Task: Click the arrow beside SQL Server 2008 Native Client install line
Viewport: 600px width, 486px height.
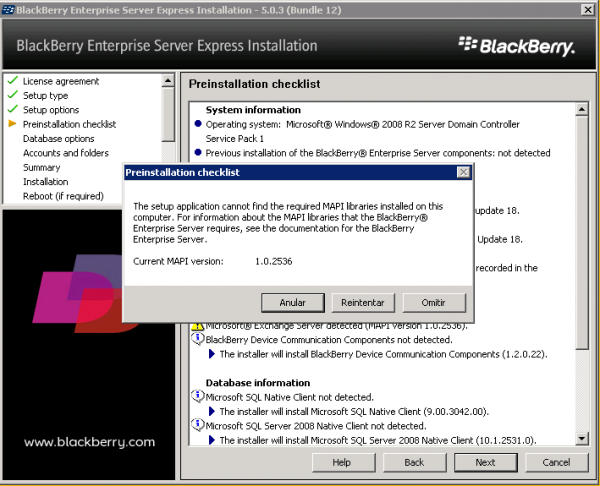Action: [x=212, y=440]
